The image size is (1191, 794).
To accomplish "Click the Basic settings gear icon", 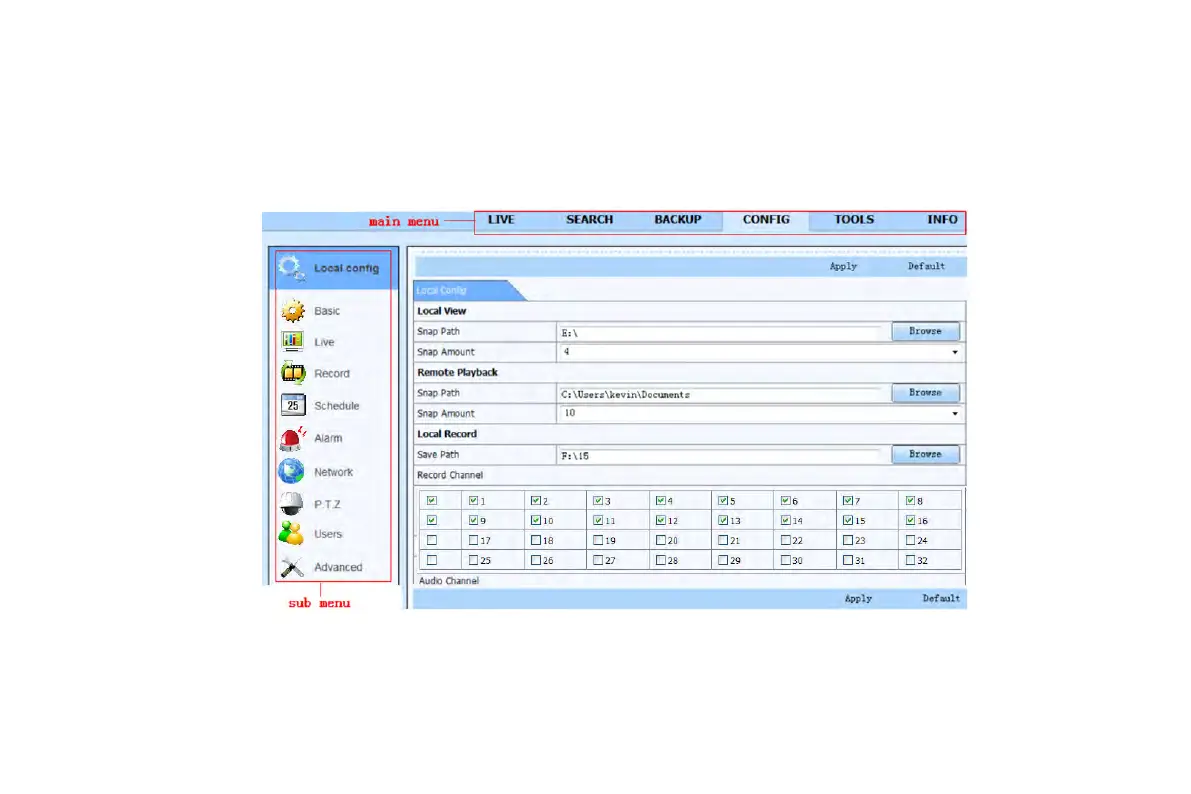I will (292, 311).
